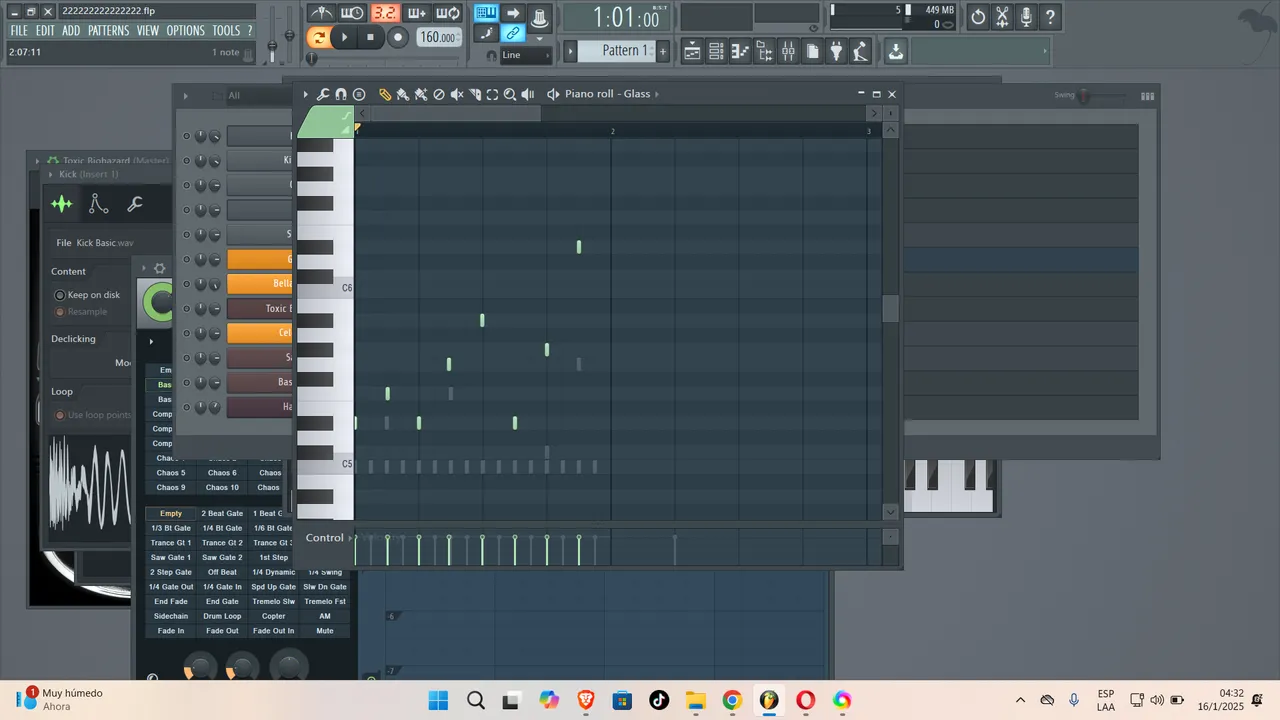Toggle the loop recording button

[x=449, y=13]
